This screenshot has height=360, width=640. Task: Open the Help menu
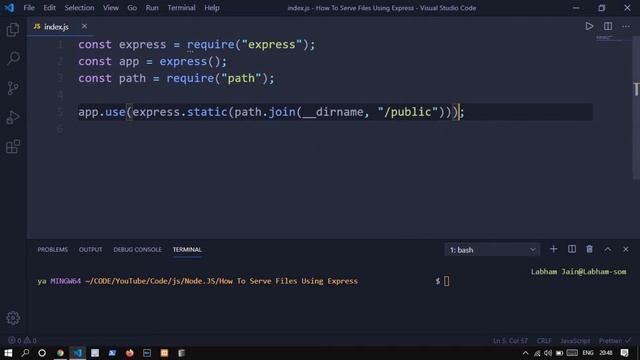[212, 8]
